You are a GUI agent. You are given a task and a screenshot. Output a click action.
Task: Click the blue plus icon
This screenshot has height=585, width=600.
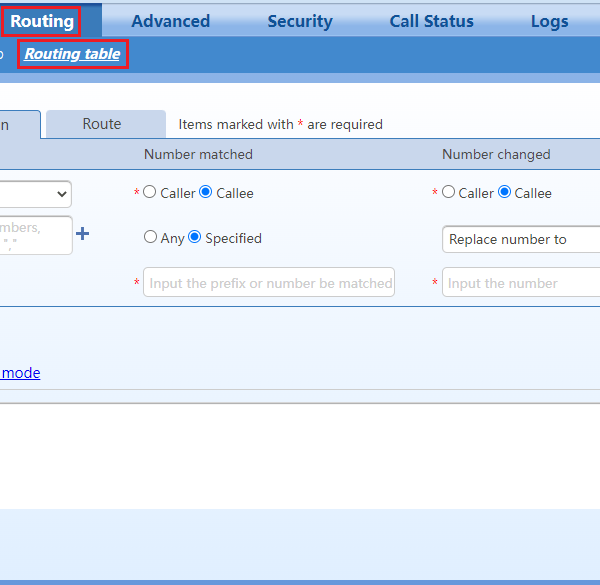(83, 233)
